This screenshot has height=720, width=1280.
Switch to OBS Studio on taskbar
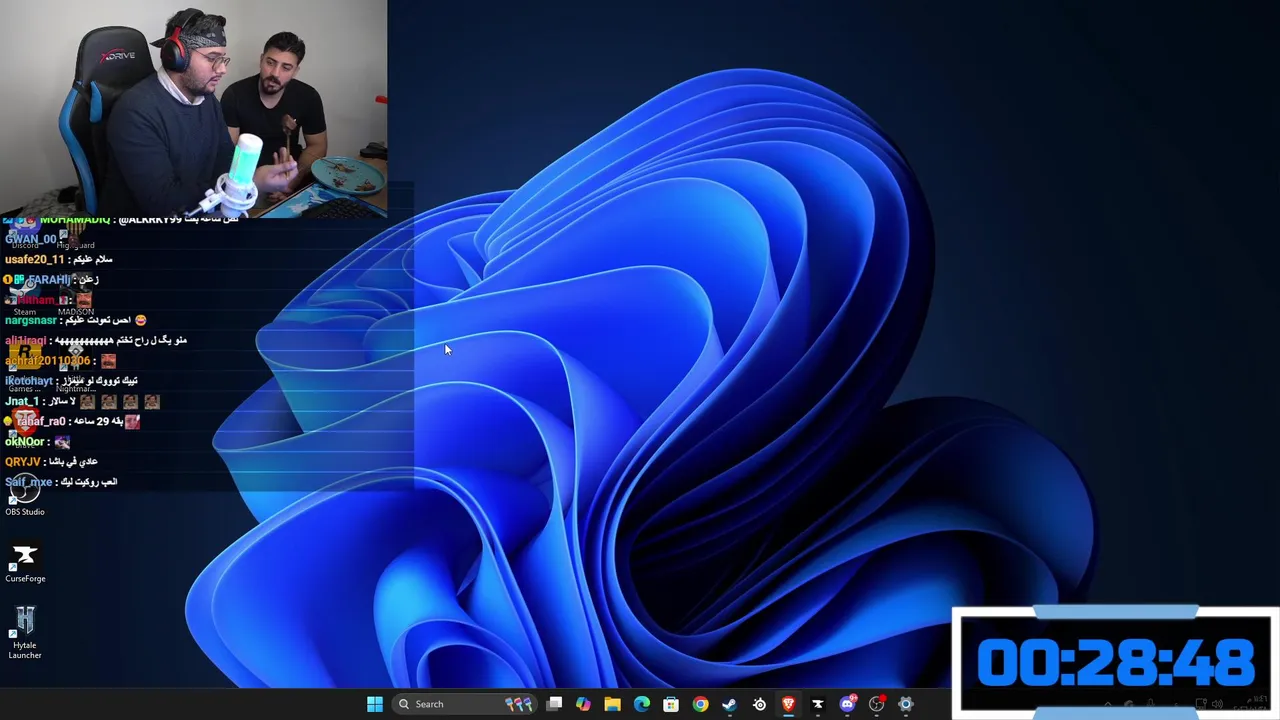pyautogui.click(x=877, y=704)
